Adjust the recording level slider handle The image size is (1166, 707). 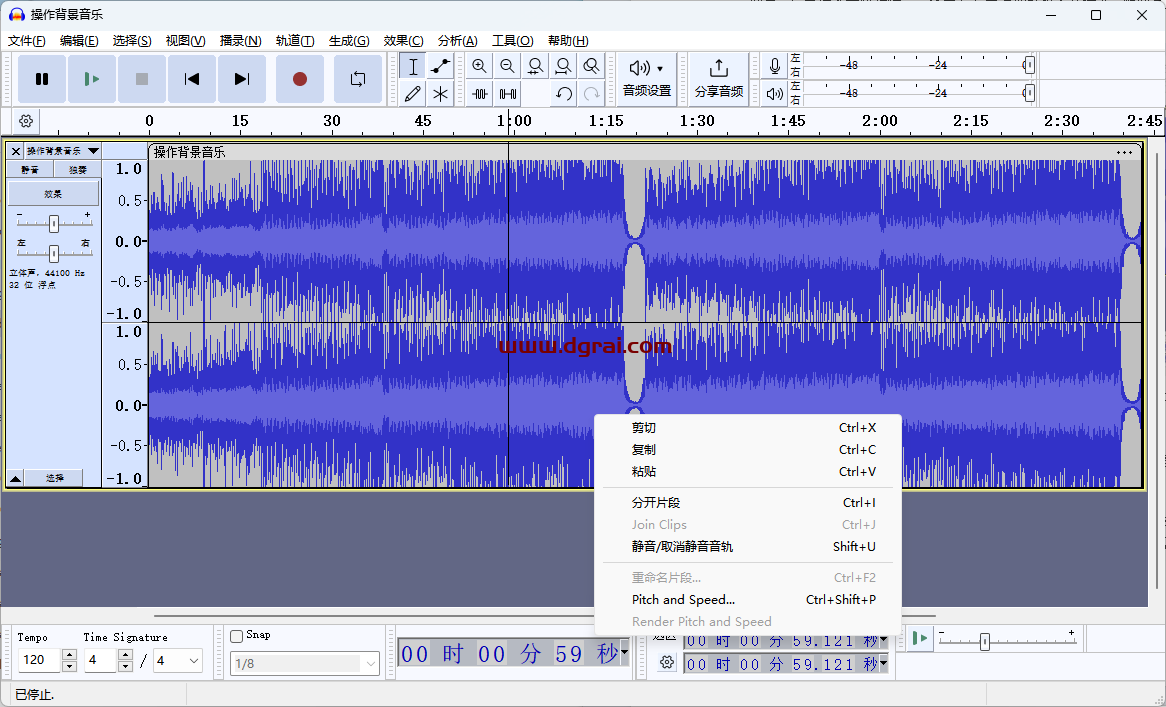pos(1028,65)
